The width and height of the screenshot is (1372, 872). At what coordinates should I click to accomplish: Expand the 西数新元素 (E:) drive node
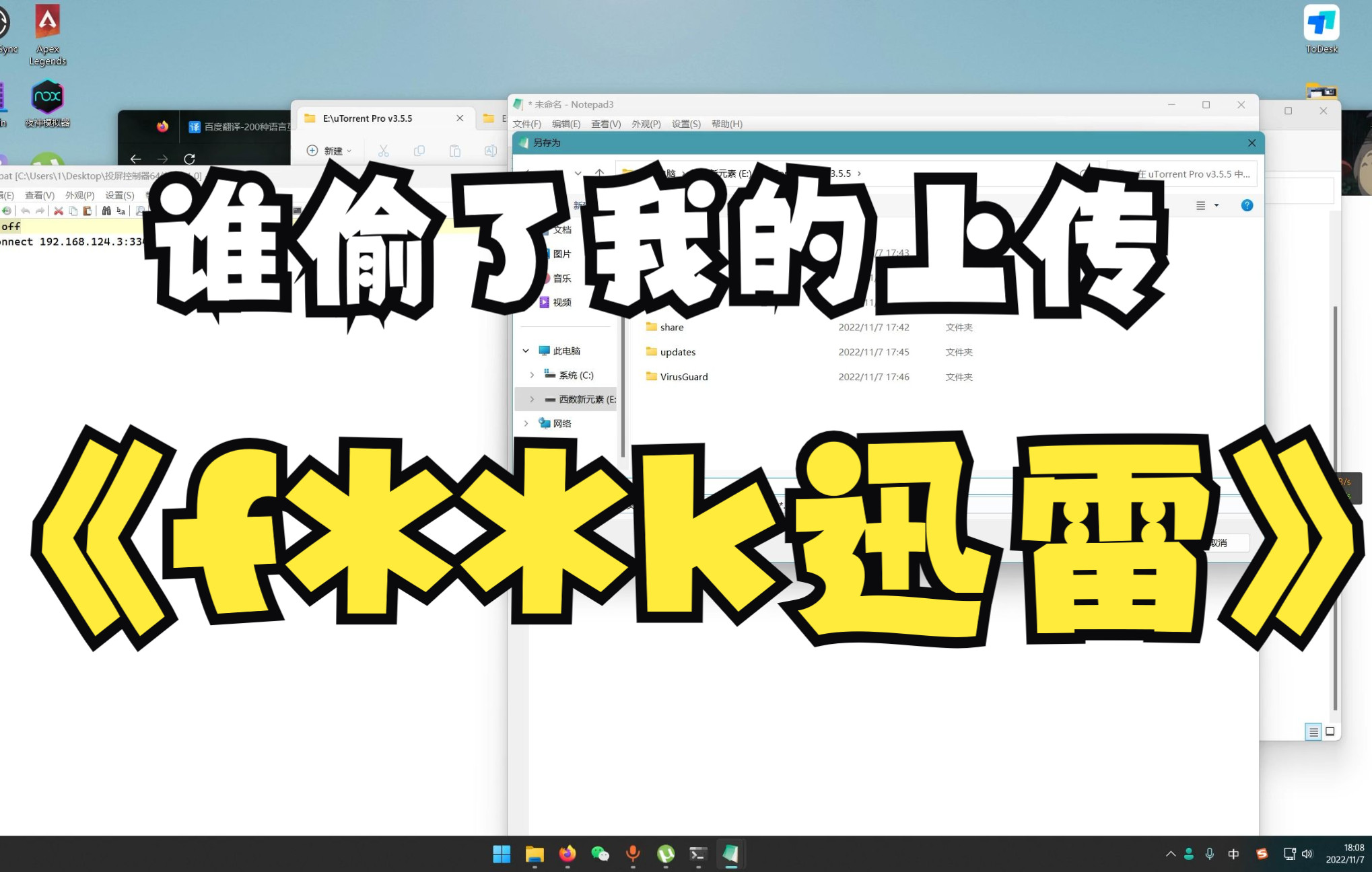(x=532, y=399)
